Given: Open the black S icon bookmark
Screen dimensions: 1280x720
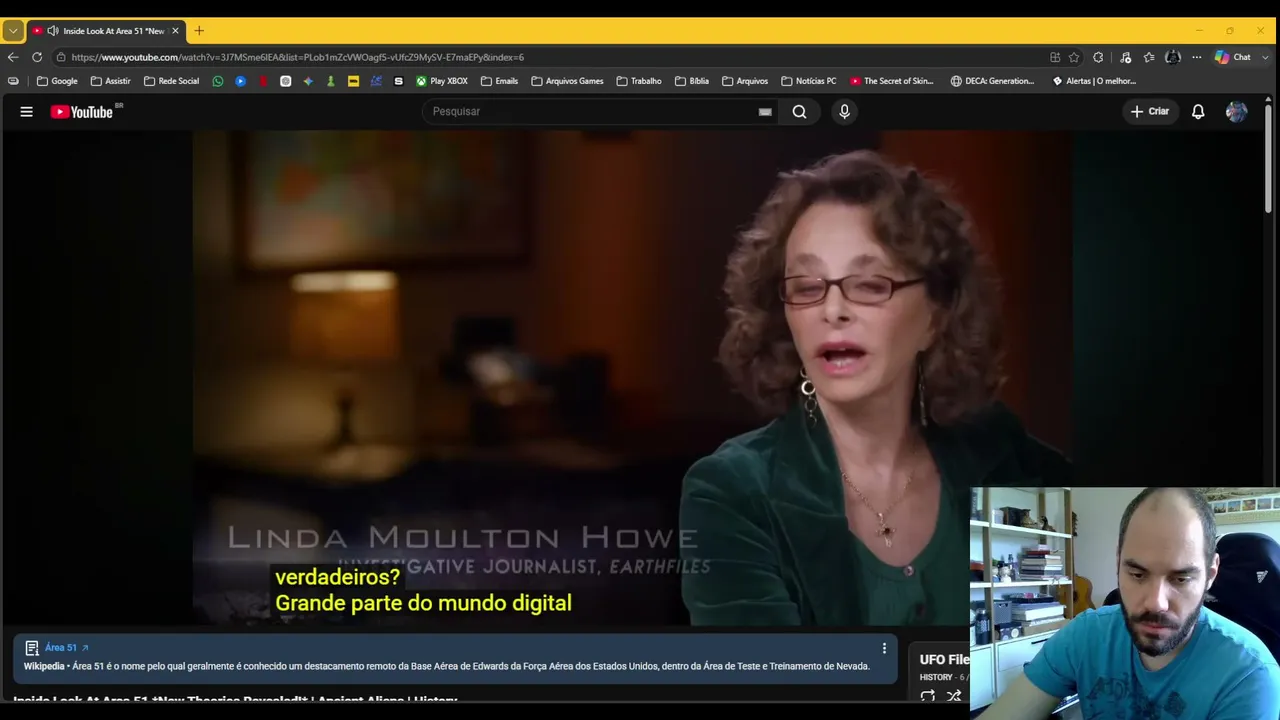Looking at the screenshot, I should [x=399, y=81].
